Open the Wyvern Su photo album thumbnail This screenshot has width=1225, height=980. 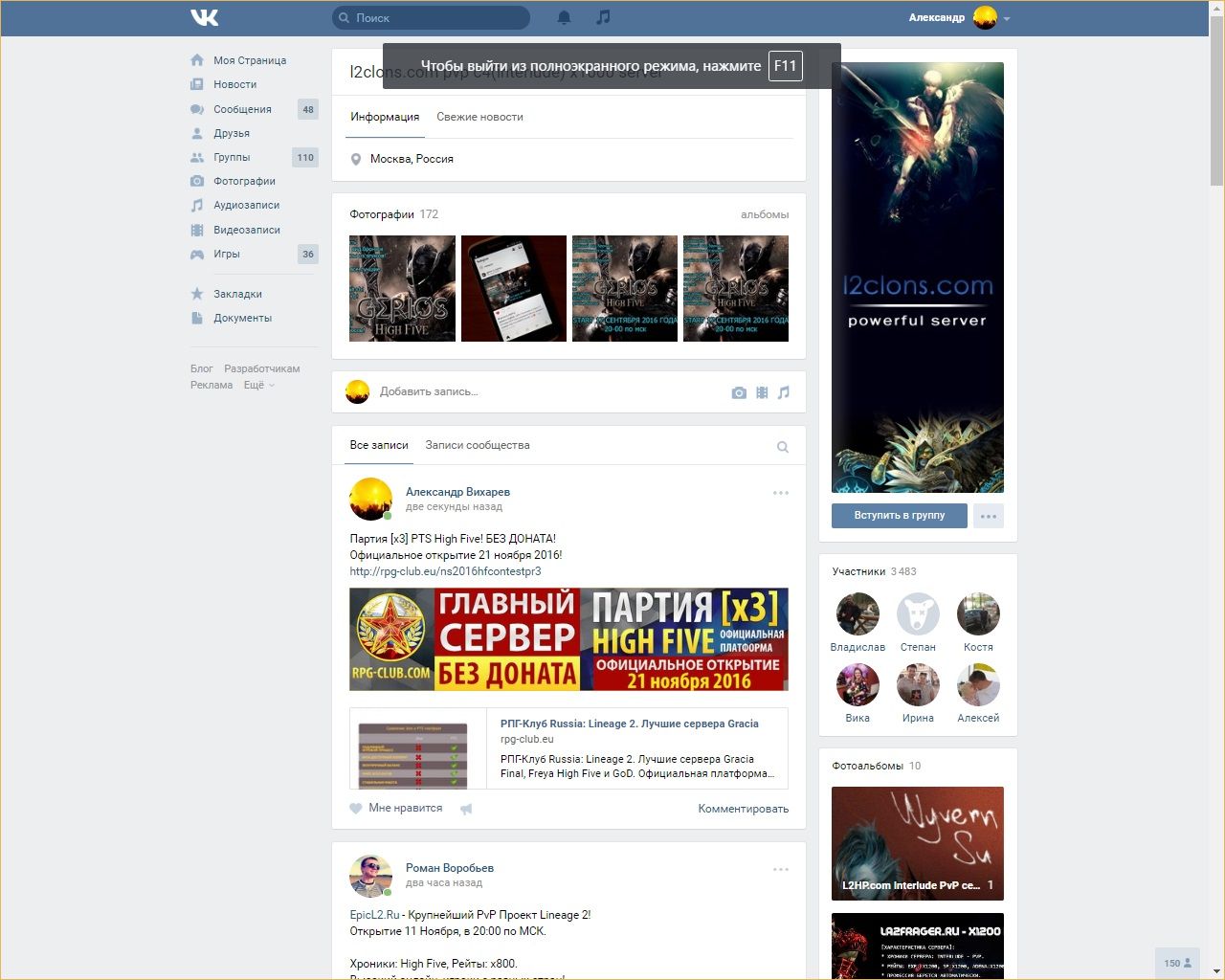(x=917, y=843)
